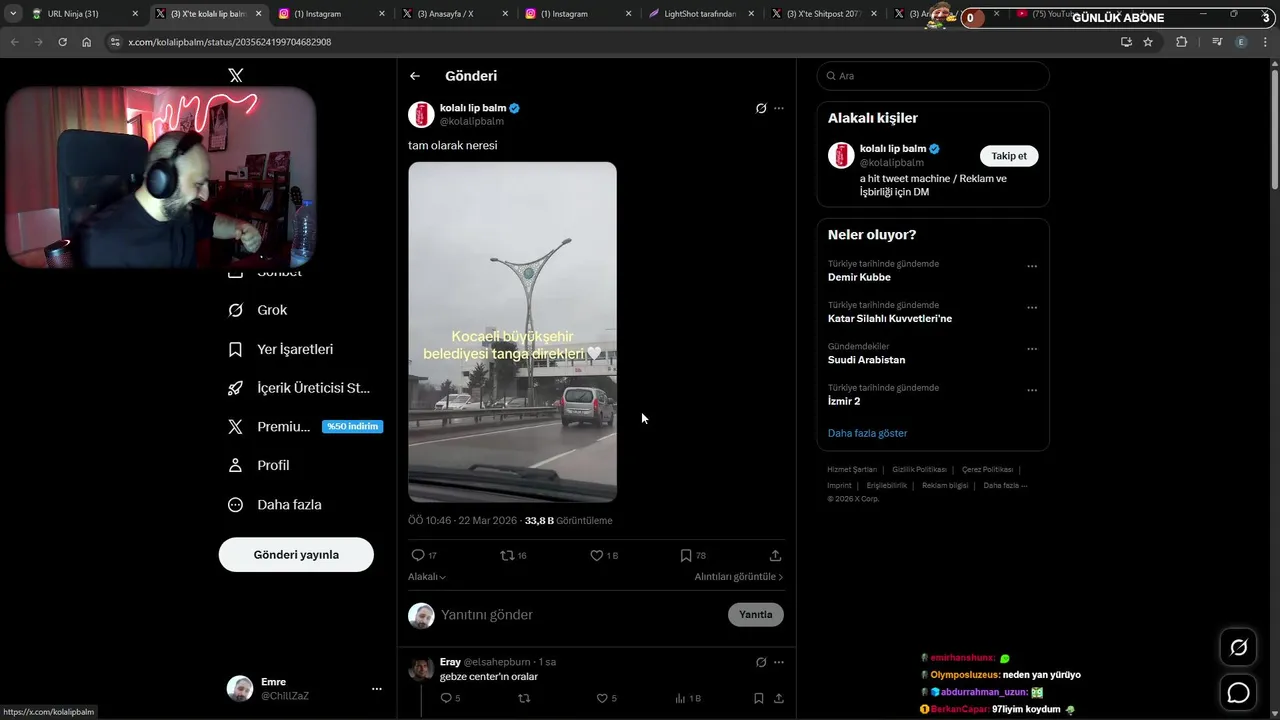
Task: Switch to the X'te Shitpost 2077 tab
Action: tap(824, 14)
